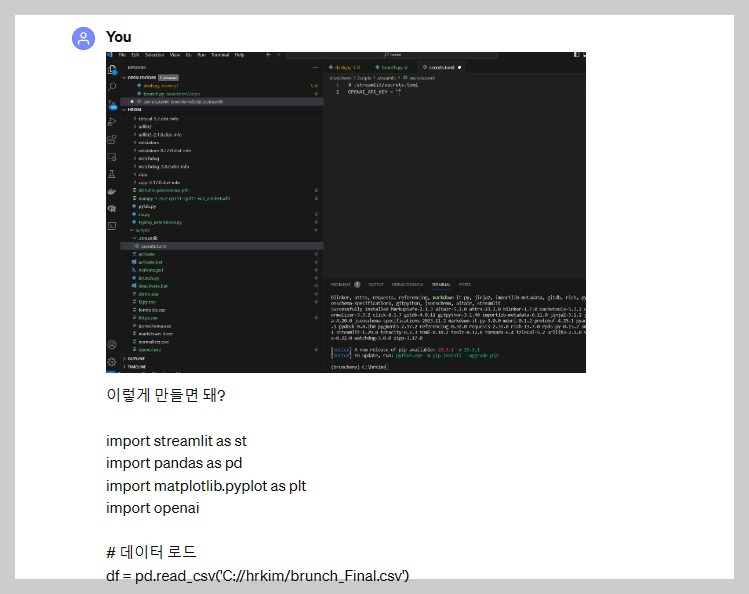Click the text "이렇게 만들면 돼?"
Screen dimensions: 749x594
tap(166, 395)
